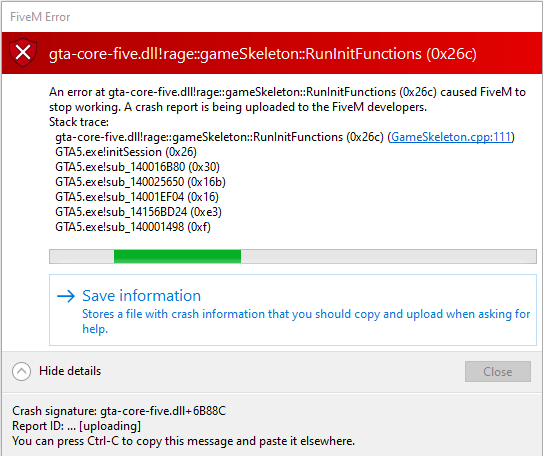Click the sub_140001498 stack trace entry
This screenshot has height=456, width=543.
tap(133, 227)
